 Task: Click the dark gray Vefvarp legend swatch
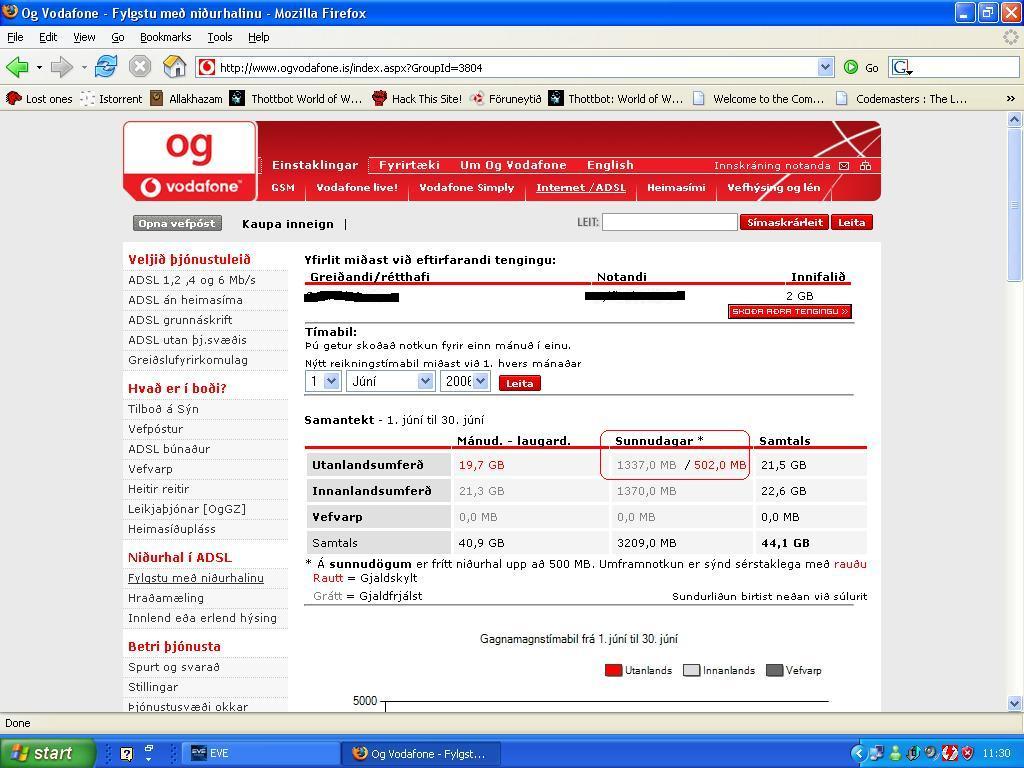[x=774, y=671]
